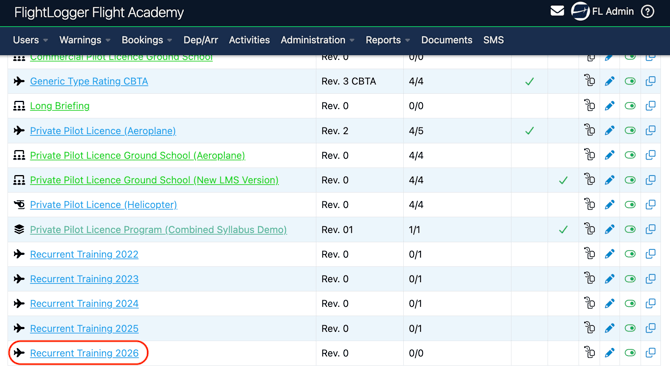Edit Generic Type Rating CBTA with pencil
The width and height of the screenshot is (670, 372).
(x=609, y=81)
